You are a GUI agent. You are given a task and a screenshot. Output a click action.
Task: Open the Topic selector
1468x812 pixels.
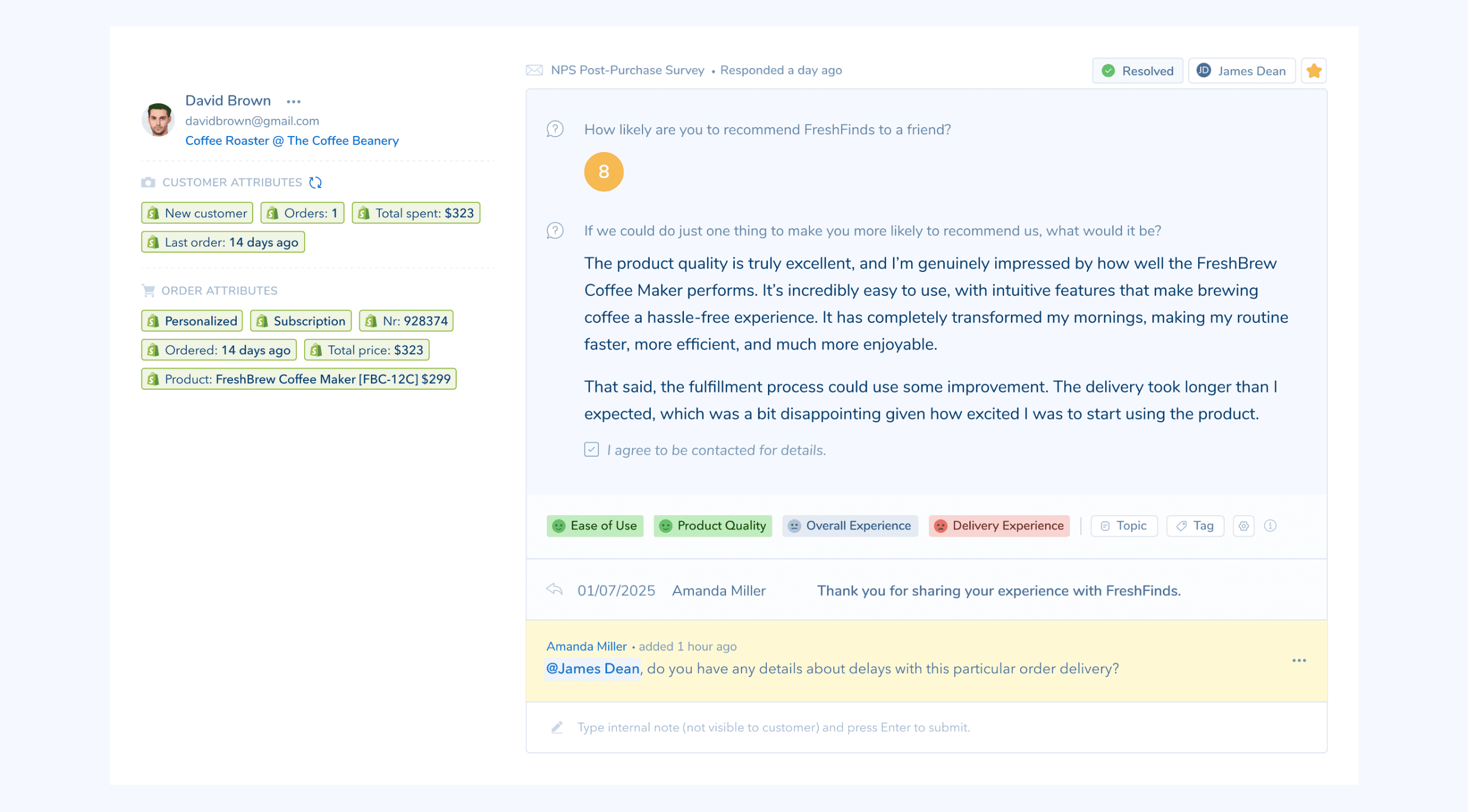[x=1123, y=525]
